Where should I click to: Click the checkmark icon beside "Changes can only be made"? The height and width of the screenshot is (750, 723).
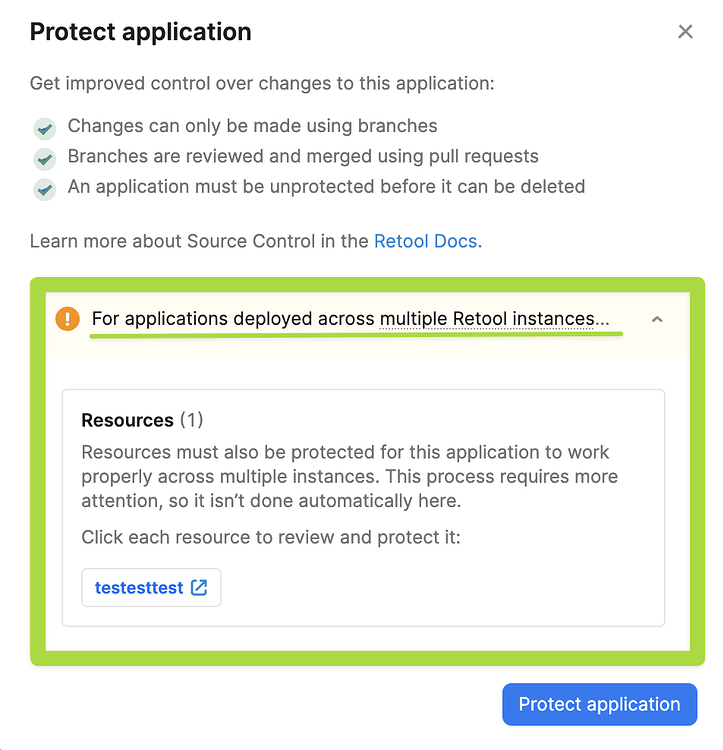[x=44, y=128]
